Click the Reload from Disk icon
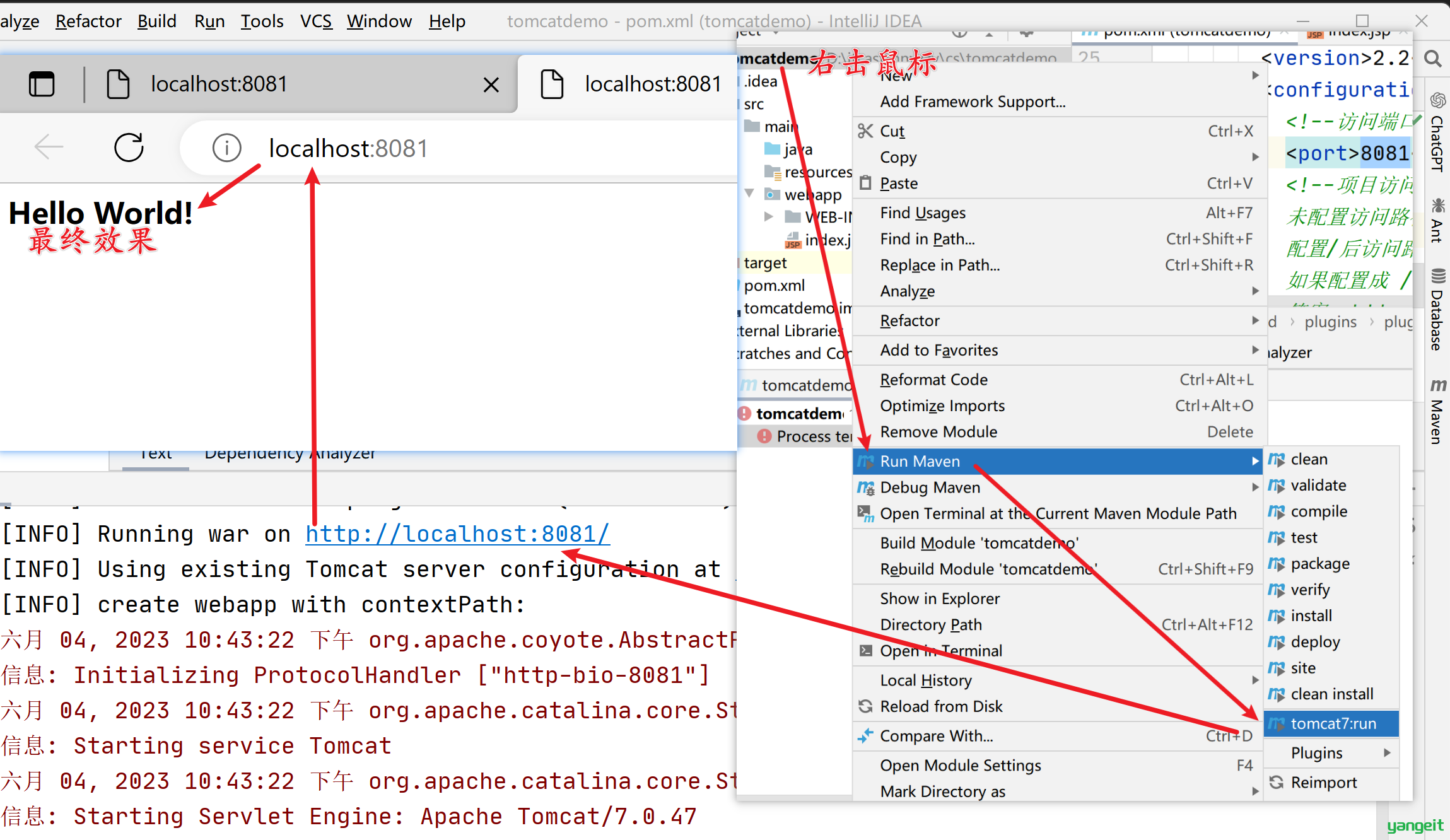Screen dimensions: 1450x840 click(x=865, y=706)
